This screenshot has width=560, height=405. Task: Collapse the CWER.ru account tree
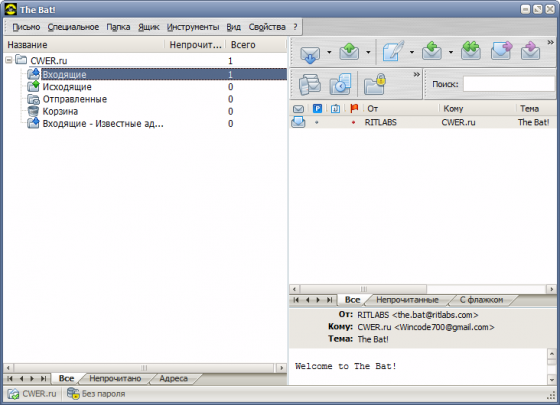click(9, 60)
